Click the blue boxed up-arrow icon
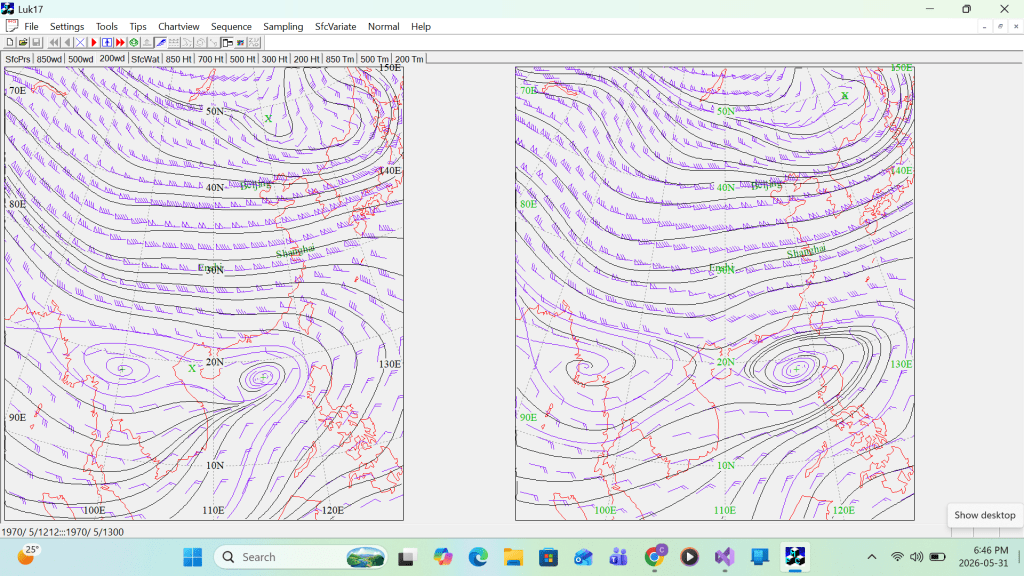Screen dimensions: 1024x576 107,42
